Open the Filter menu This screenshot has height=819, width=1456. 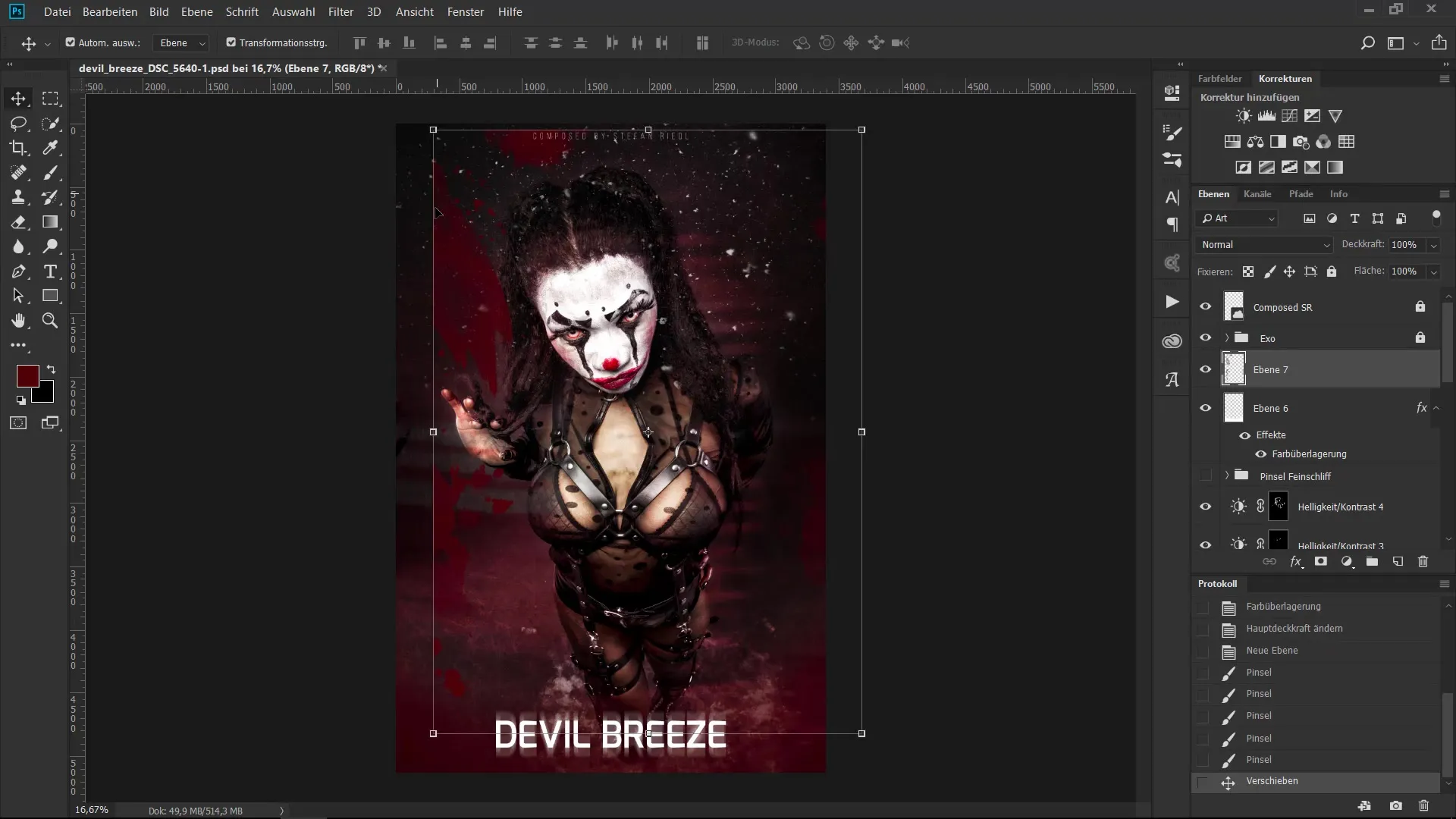pyautogui.click(x=340, y=12)
